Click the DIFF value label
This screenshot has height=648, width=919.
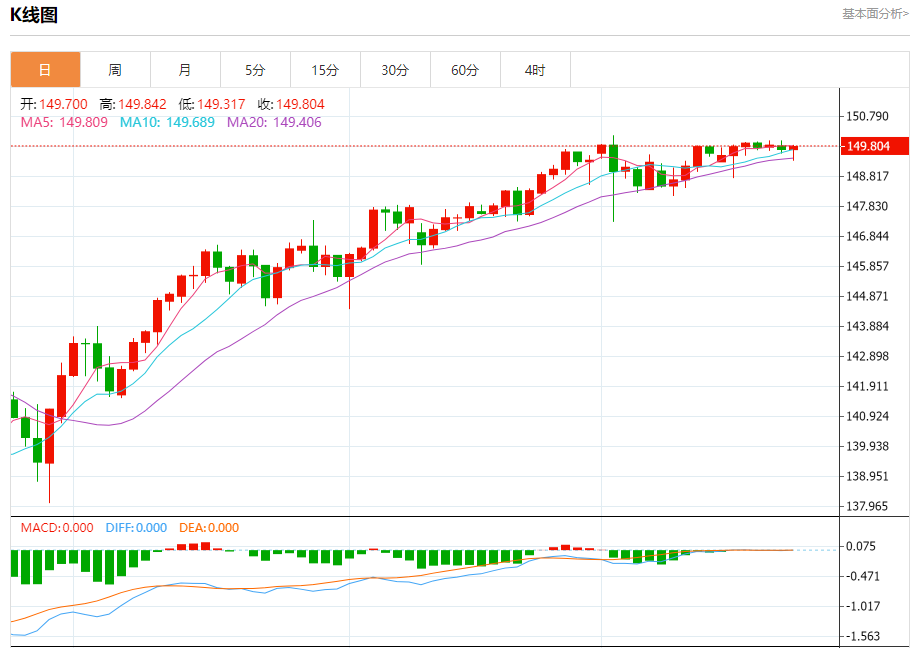(136, 527)
